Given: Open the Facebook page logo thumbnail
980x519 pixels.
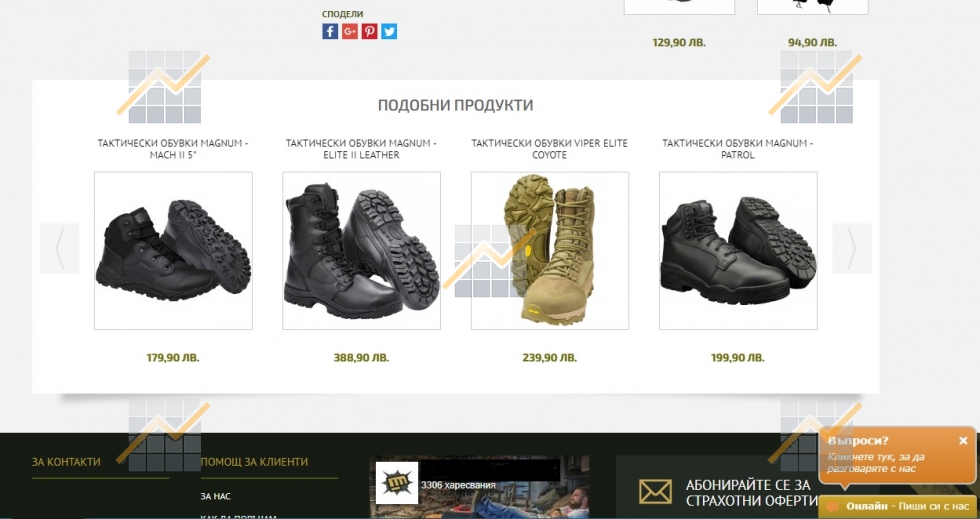Looking at the screenshot, I should tap(396, 484).
